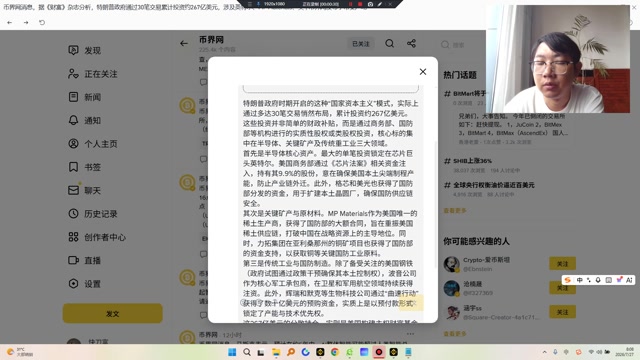Screen dimensions: 640x360
Task: Open Chrome from the taskbar
Action: (x=335, y=352)
